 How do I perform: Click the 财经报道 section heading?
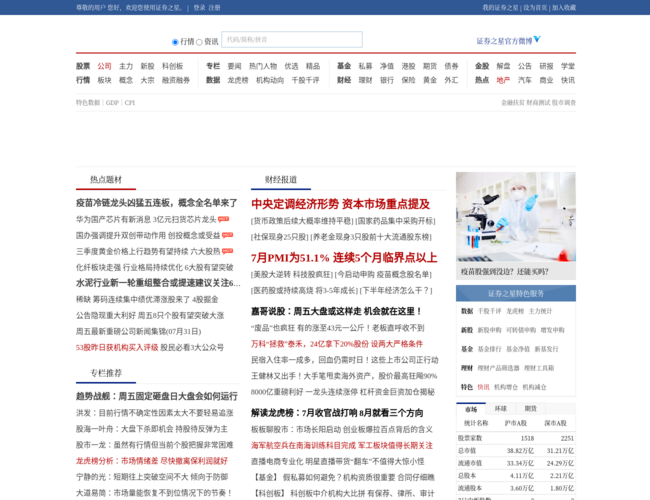point(281,180)
